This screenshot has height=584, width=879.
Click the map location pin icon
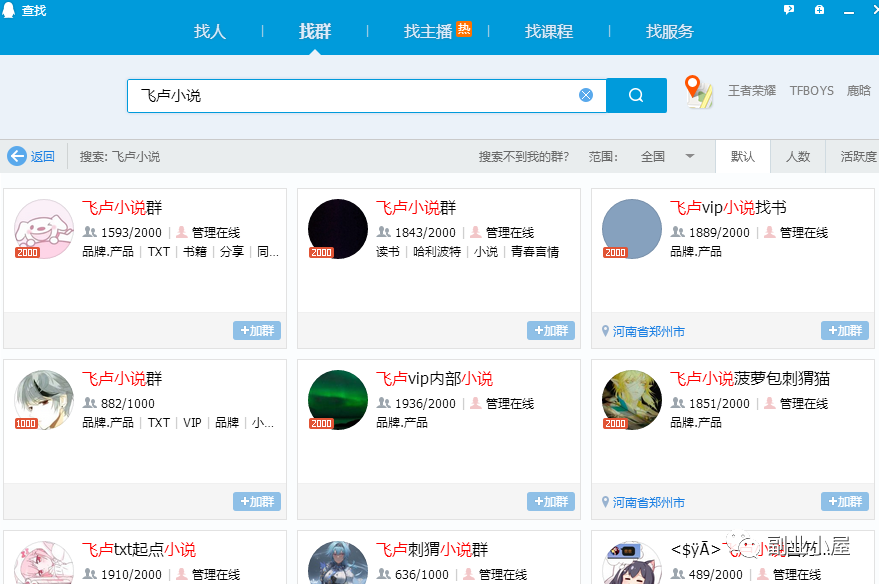(x=696, y=93)
